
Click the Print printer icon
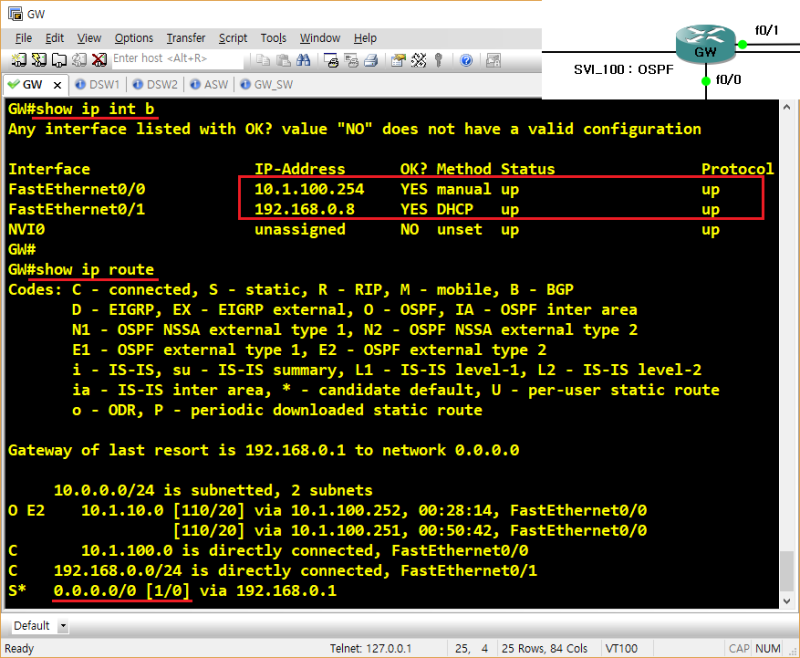click(371, 60)
